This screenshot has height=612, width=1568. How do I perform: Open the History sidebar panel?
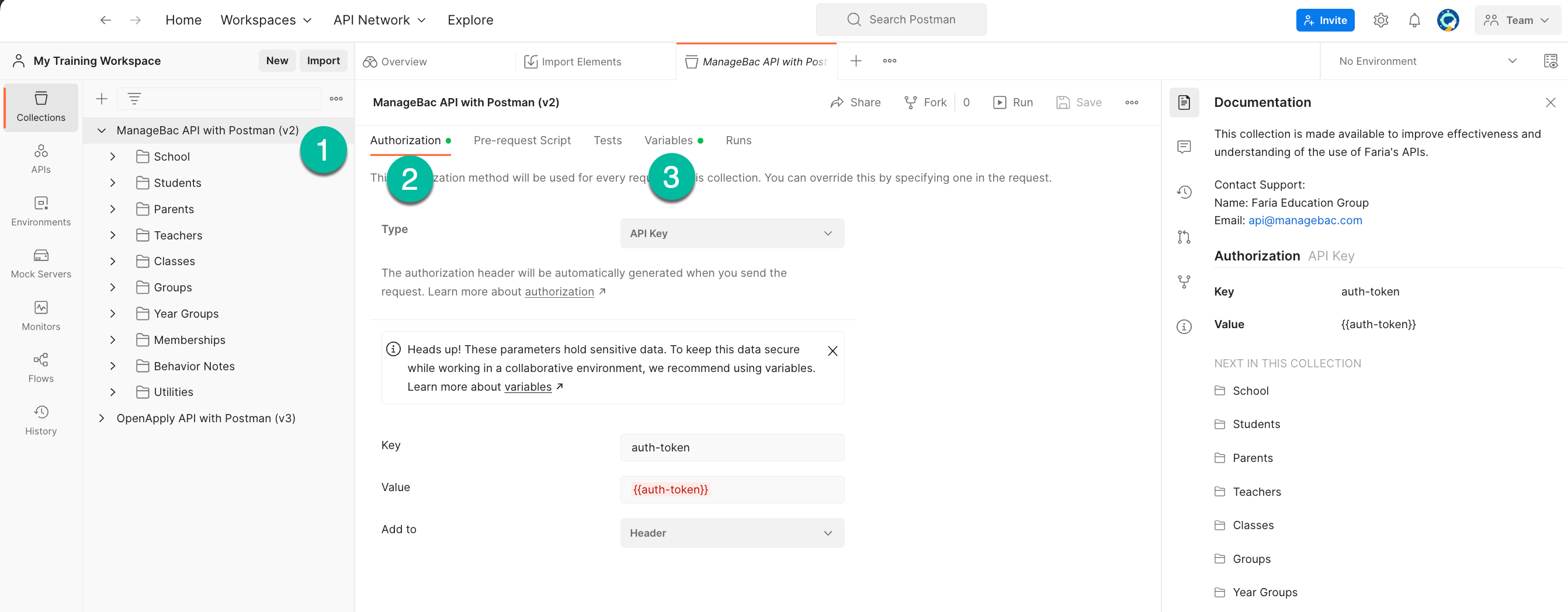click(x=41, y=420)
